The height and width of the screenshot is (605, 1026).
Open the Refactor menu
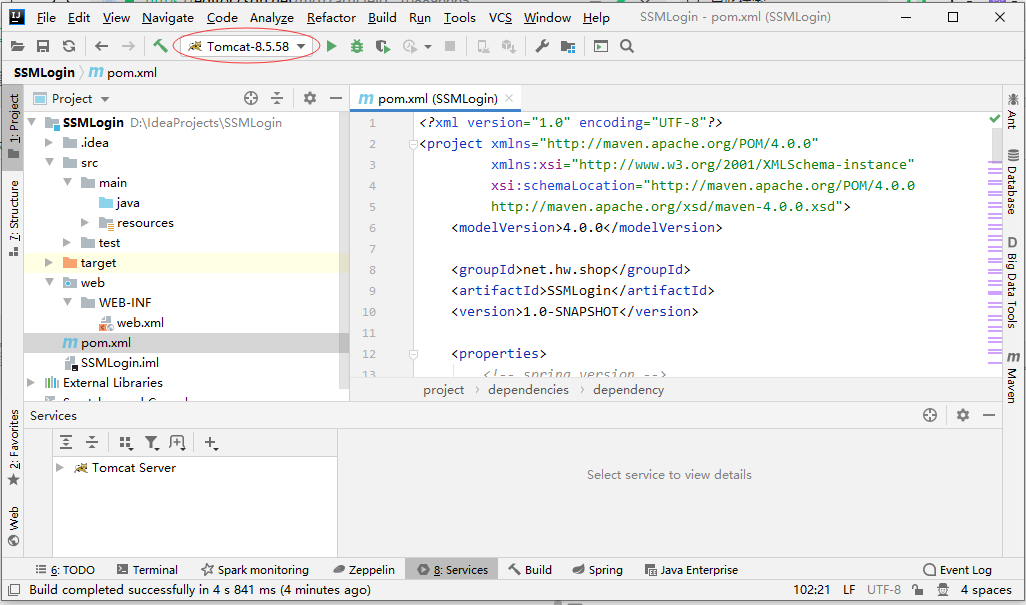pos(331,18)
